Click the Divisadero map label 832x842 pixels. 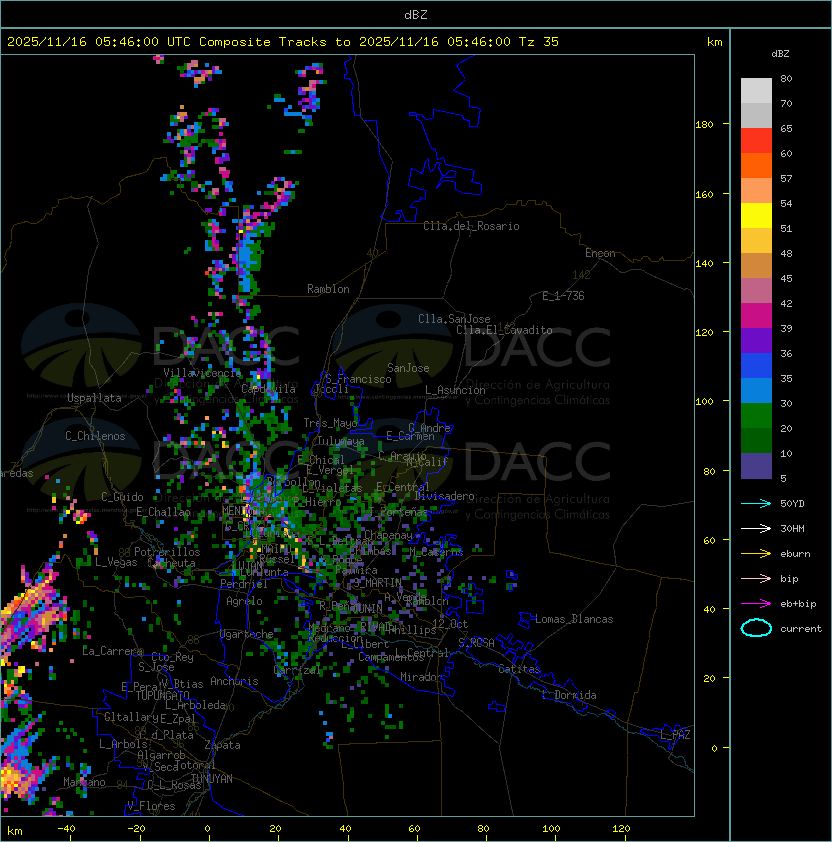click(x=445, y=496)
